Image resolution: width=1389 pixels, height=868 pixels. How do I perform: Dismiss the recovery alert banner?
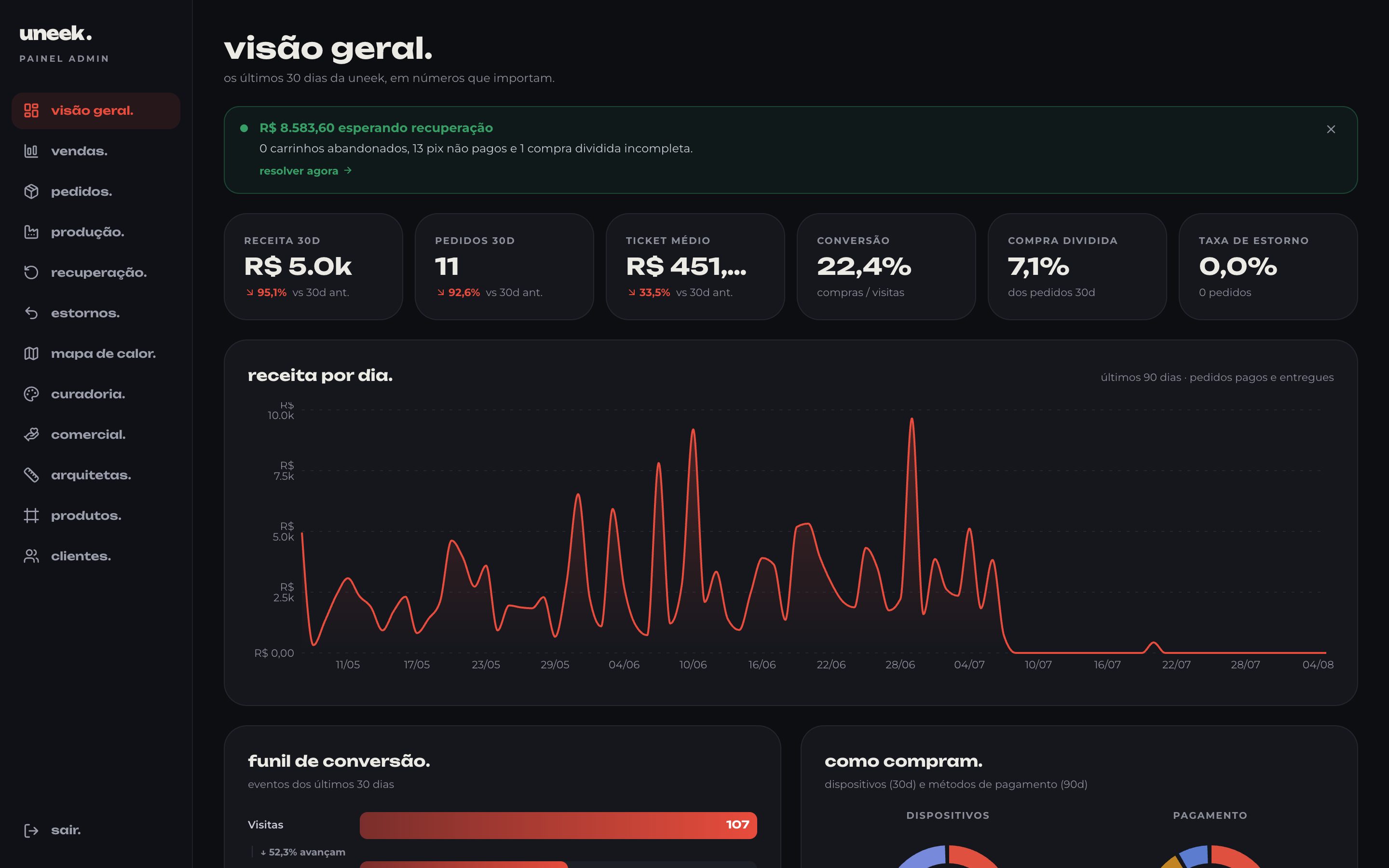1331,129
